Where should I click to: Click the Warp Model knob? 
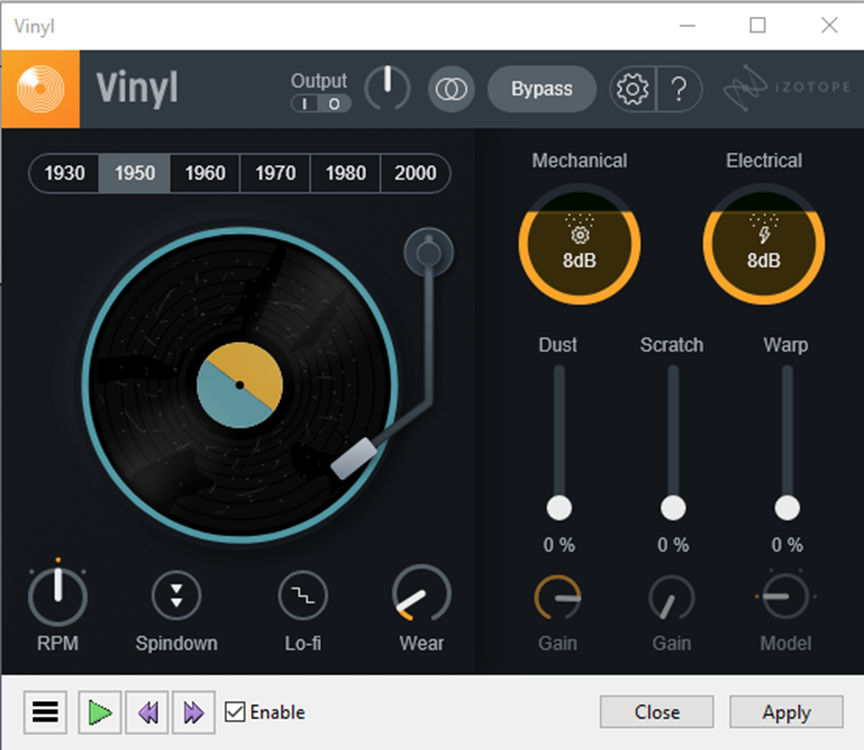click(x=786, y=596)
